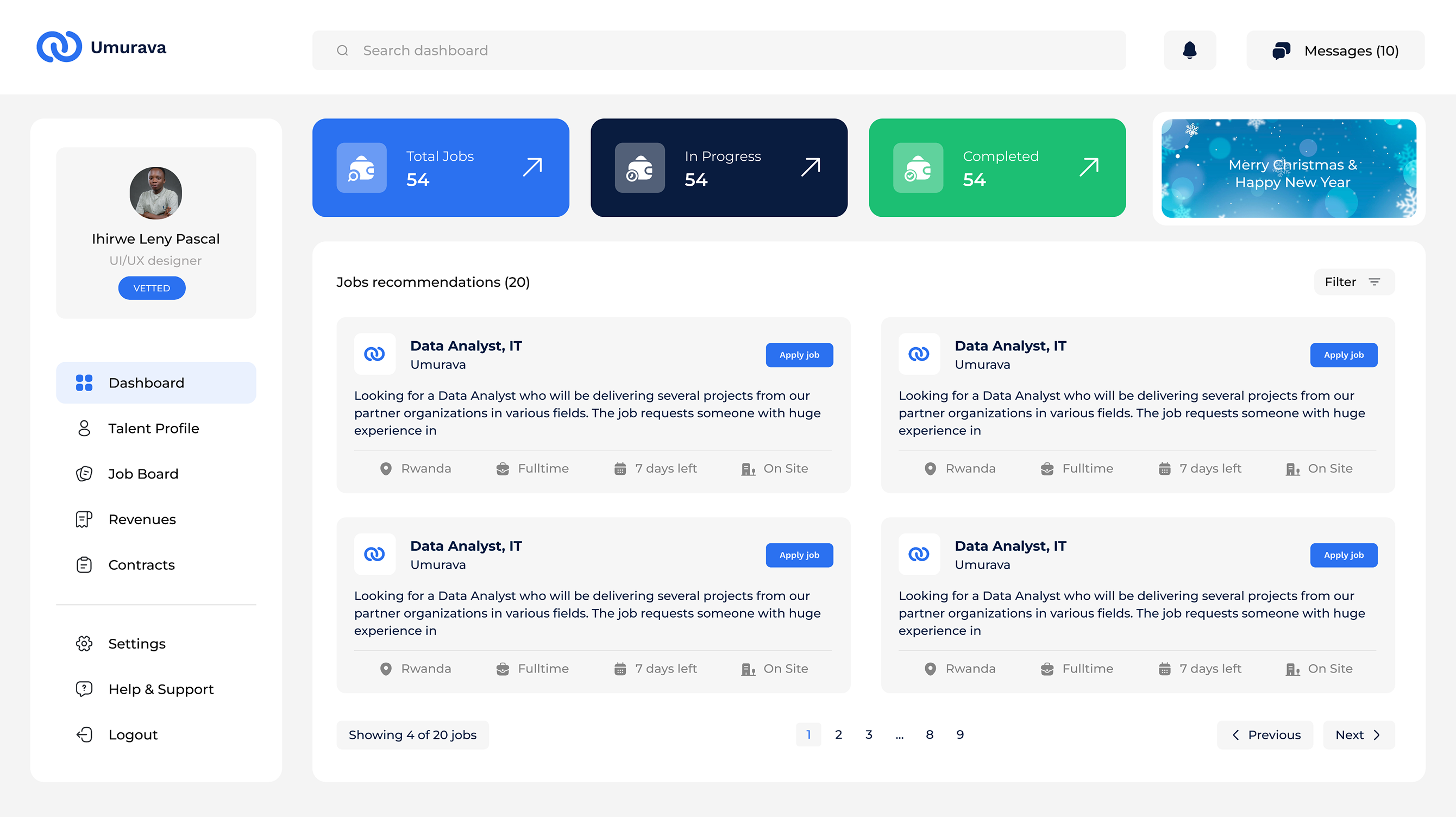The width and height of the screenshot is (1456, 817).
Task: Click the Completed card arrow icon
Action: [x=1089, y=167]
